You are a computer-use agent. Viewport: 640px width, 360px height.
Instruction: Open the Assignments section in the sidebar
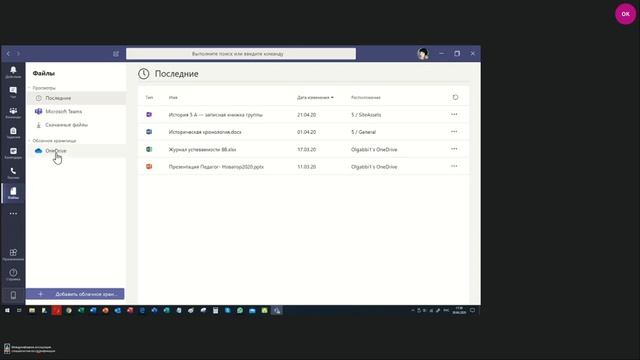coord(13,133)
